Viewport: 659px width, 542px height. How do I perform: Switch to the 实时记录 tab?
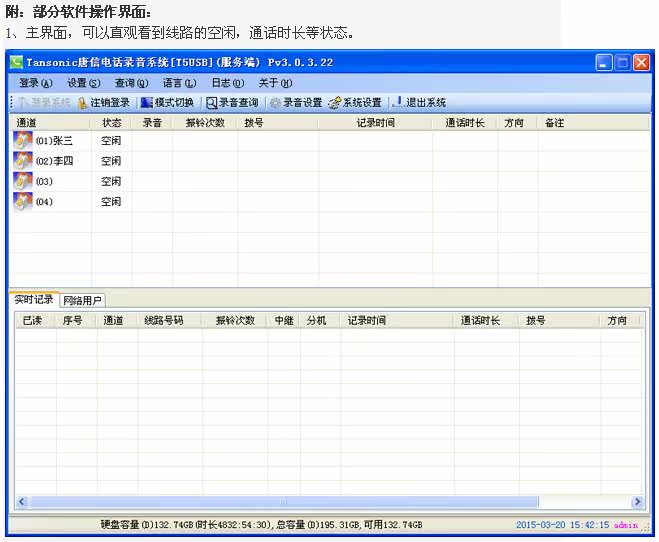click(34, 300)
